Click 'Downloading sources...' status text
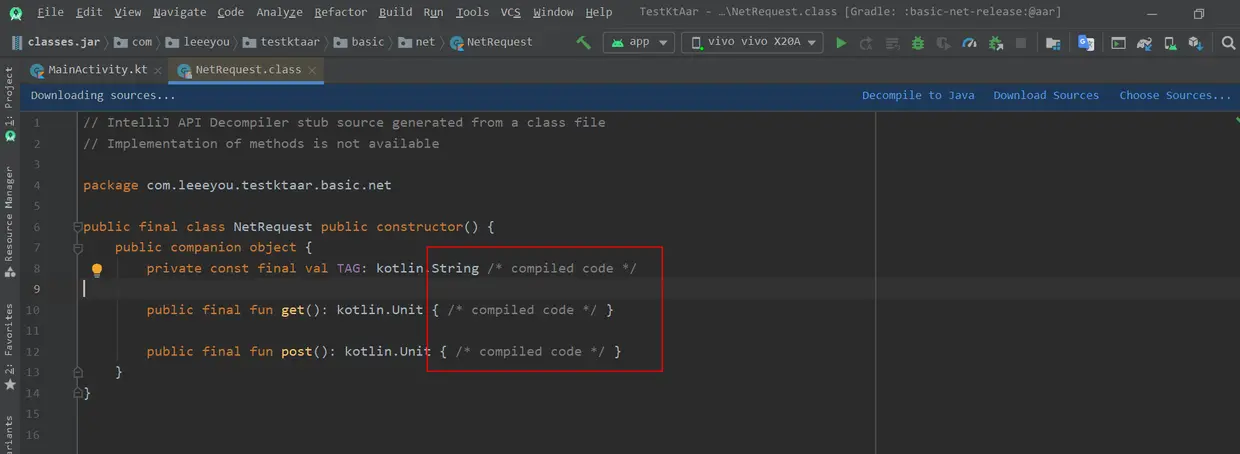Image resolution: width=1240 pixels, height=454 pixels. click(103, 95)
